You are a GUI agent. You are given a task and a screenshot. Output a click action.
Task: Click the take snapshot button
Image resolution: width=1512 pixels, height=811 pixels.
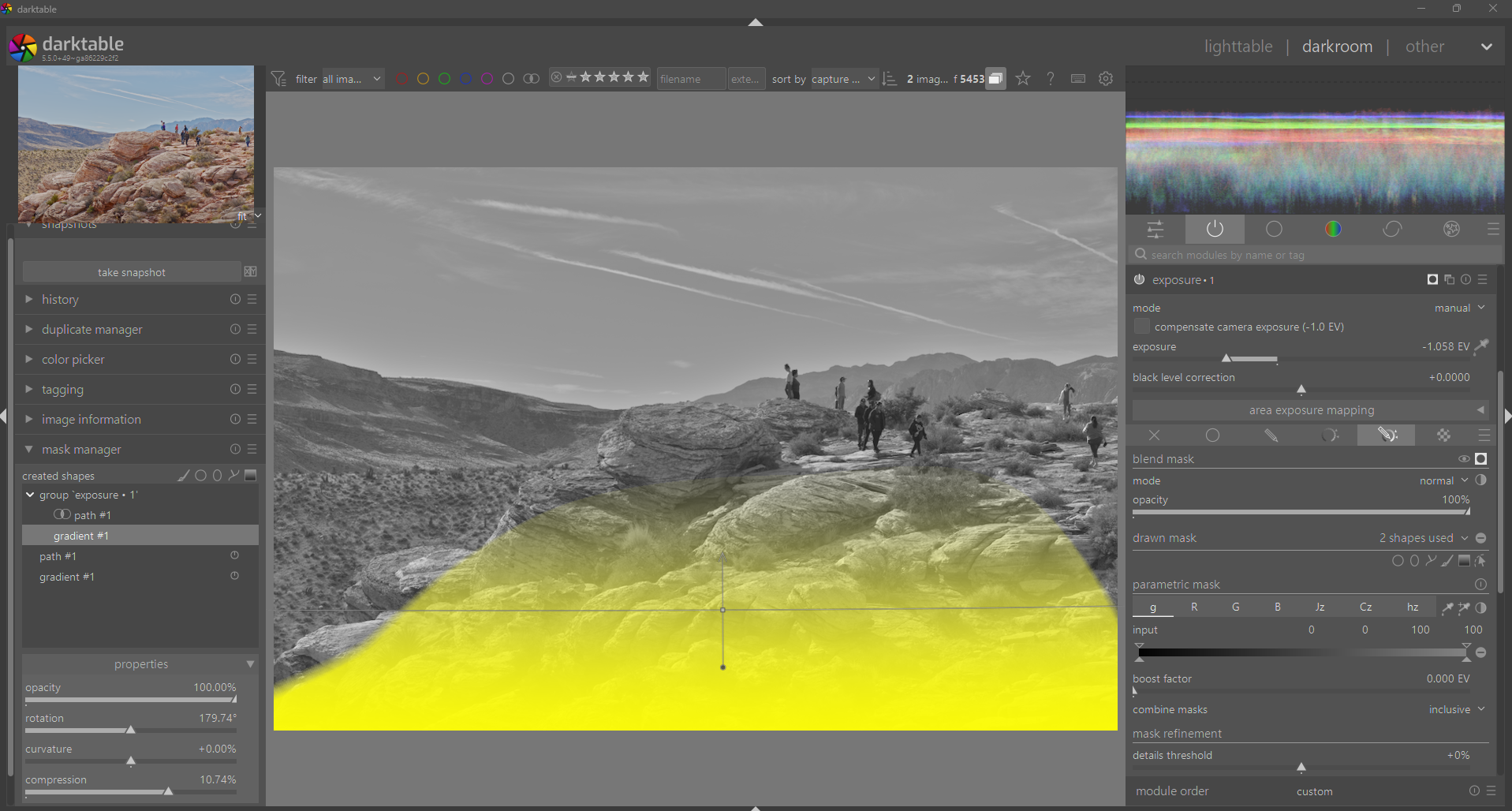coord(132,272)
